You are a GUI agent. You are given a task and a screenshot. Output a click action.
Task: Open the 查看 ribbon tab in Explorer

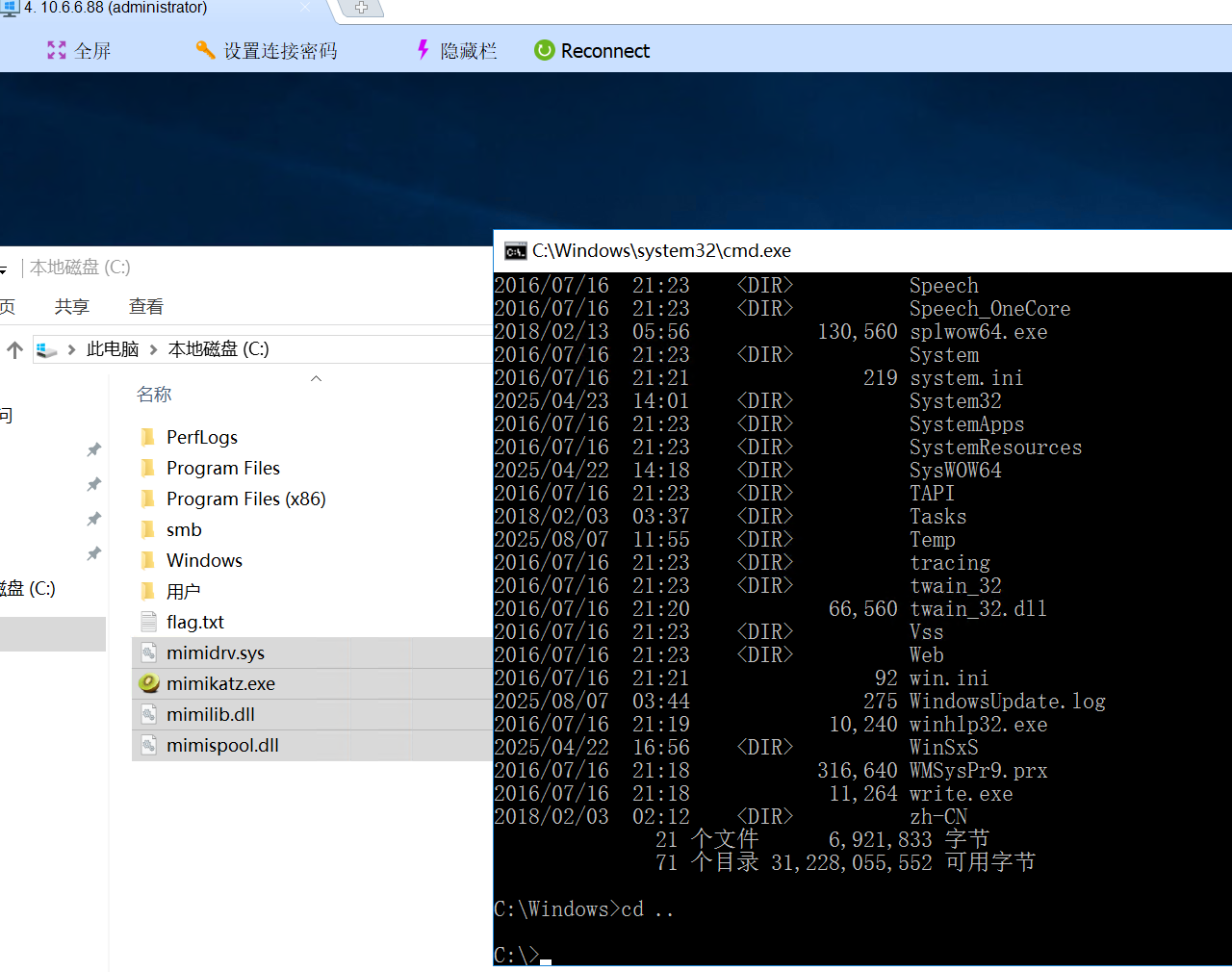pyautogui.click(x=146, y=306)
